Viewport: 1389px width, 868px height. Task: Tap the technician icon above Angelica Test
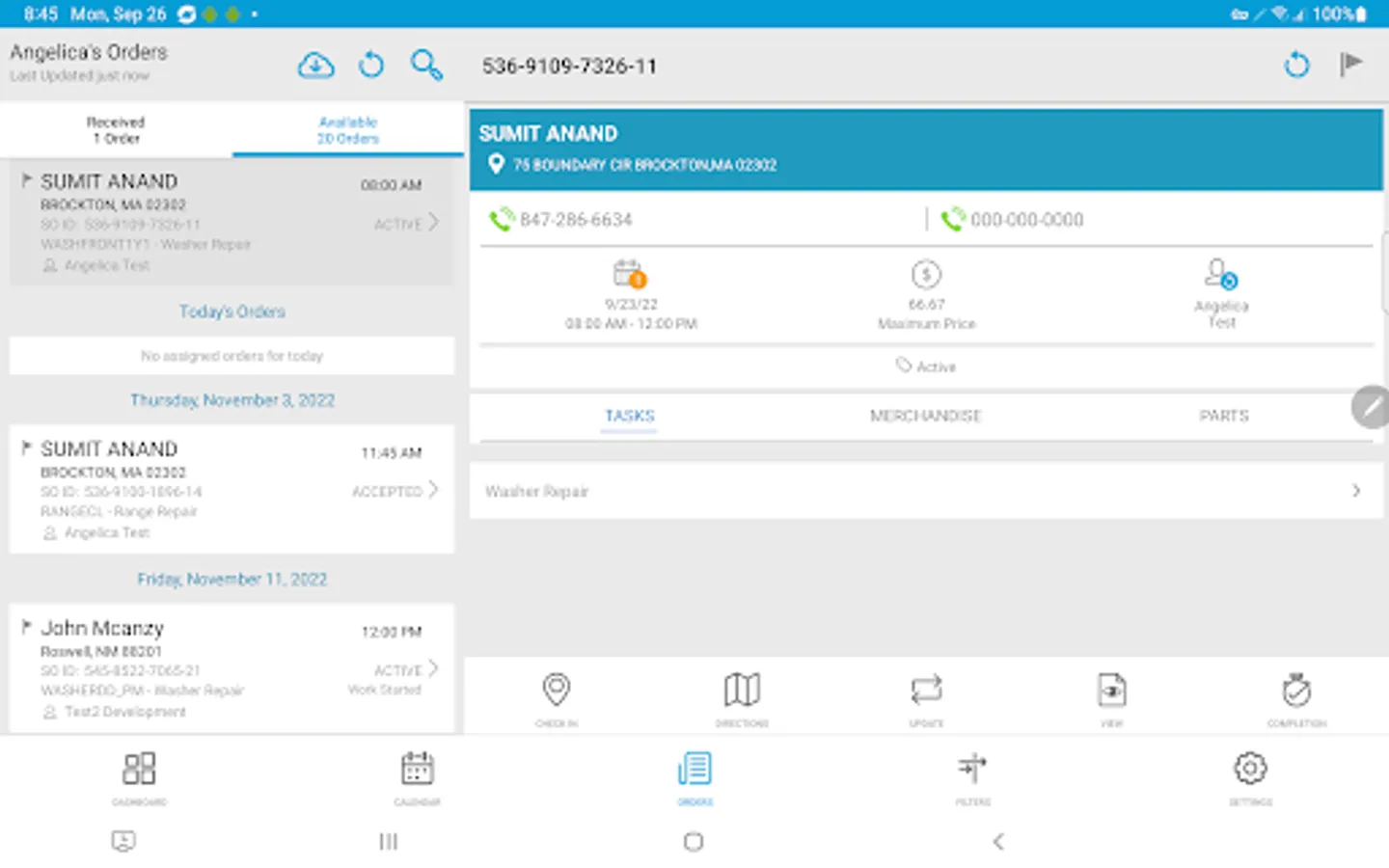(1221, 274)
